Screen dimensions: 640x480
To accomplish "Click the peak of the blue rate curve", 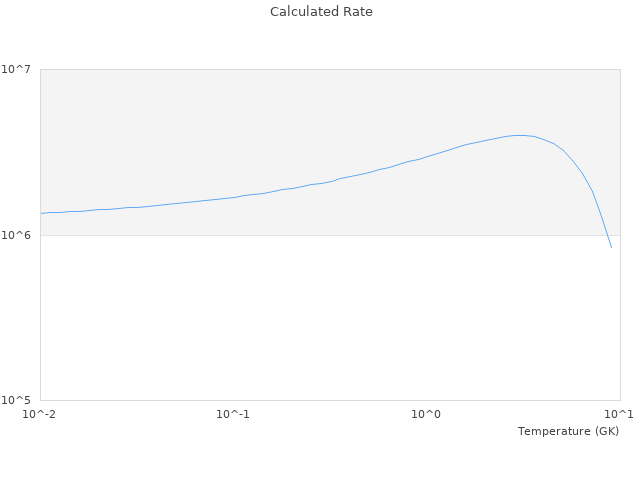I will [519, 135].
